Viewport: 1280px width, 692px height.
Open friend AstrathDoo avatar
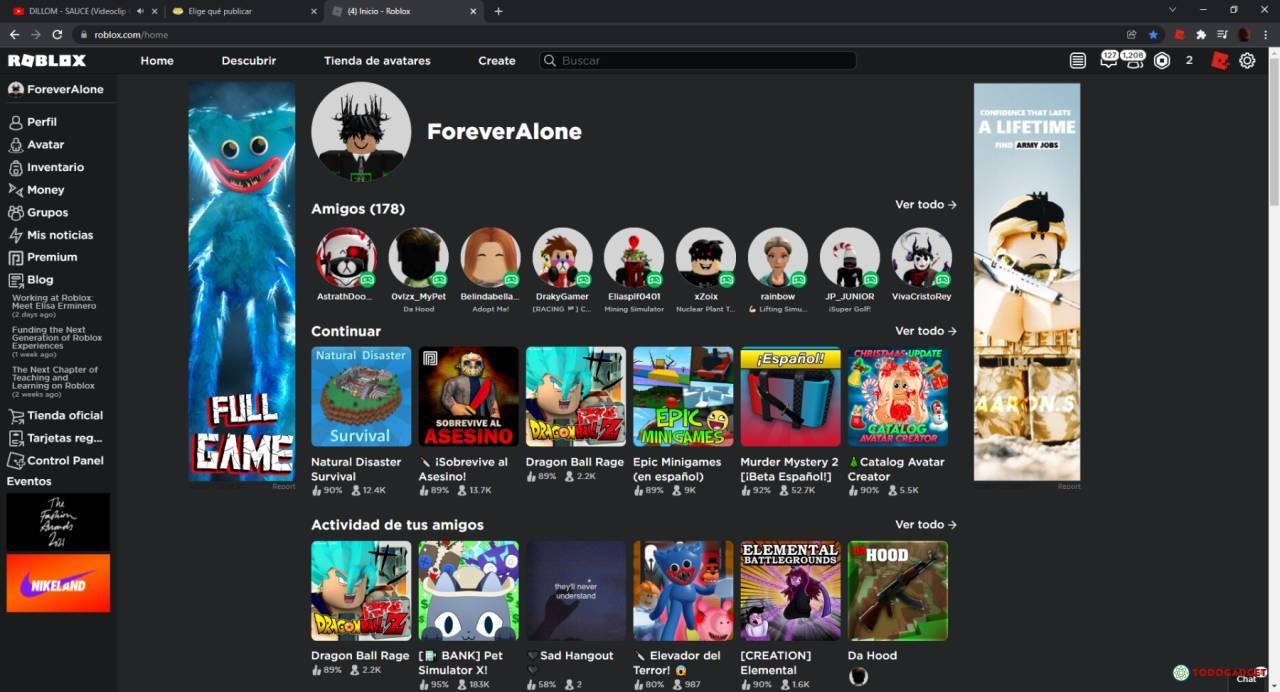(x=346, y=258)
